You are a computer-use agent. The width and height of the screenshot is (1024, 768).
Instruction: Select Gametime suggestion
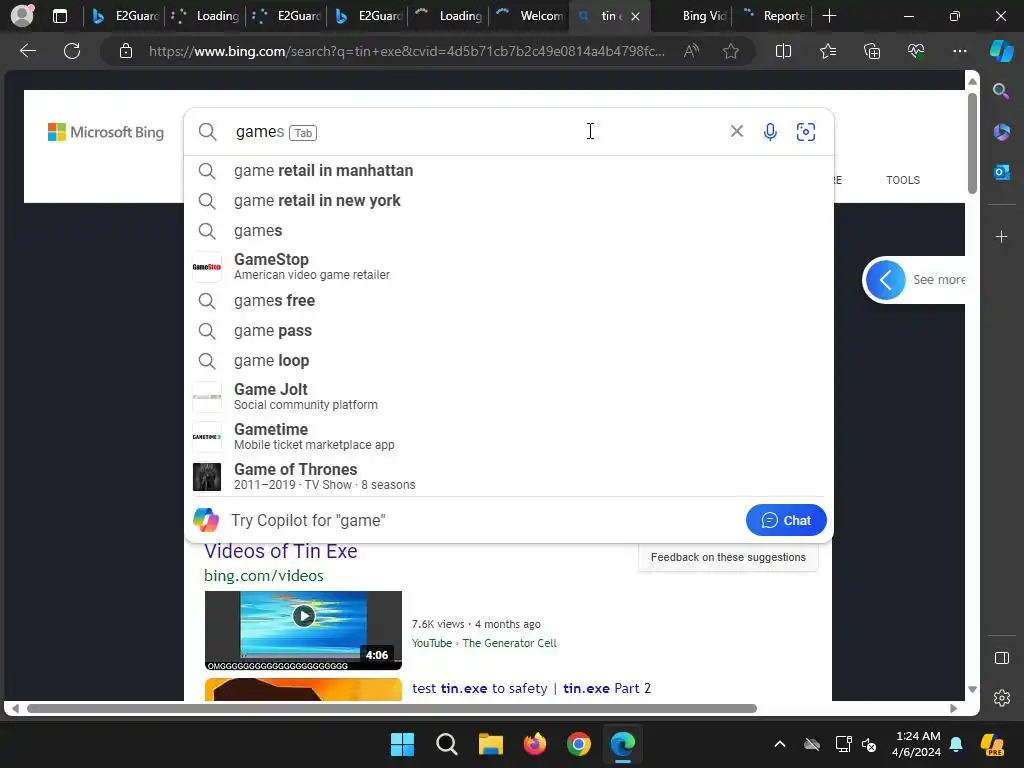click(509, 436)
